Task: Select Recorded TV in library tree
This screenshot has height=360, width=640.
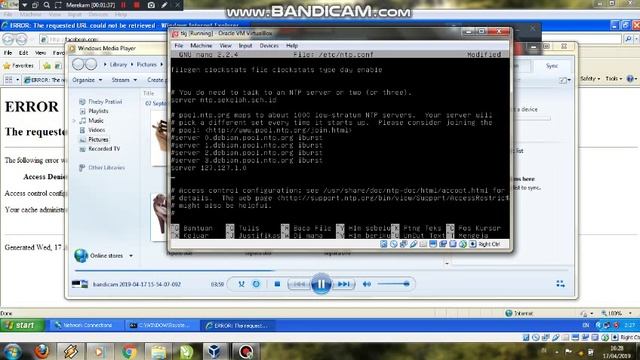Action: [104, 149]
